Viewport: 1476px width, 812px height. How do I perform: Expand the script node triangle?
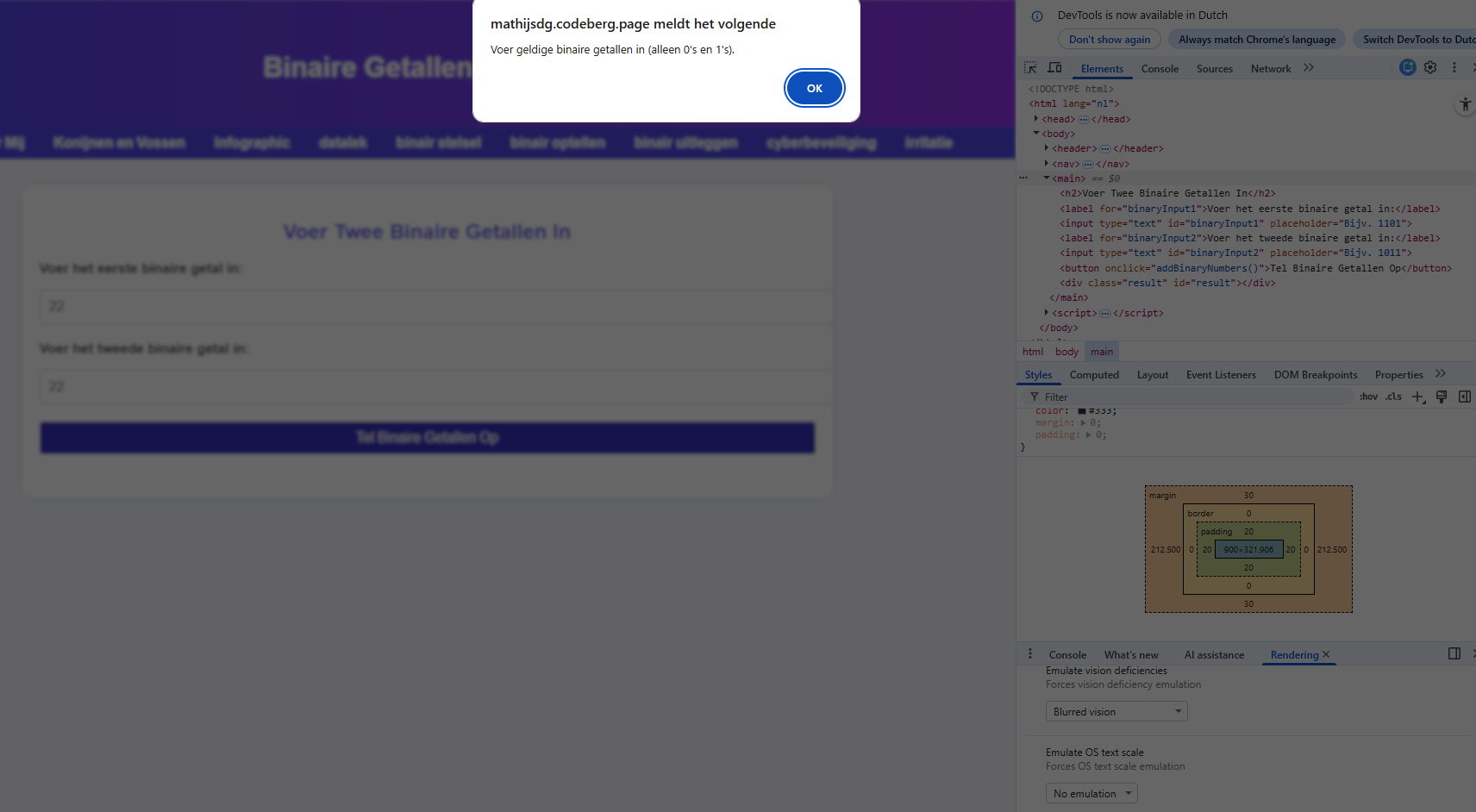[x=1047, y=312]
